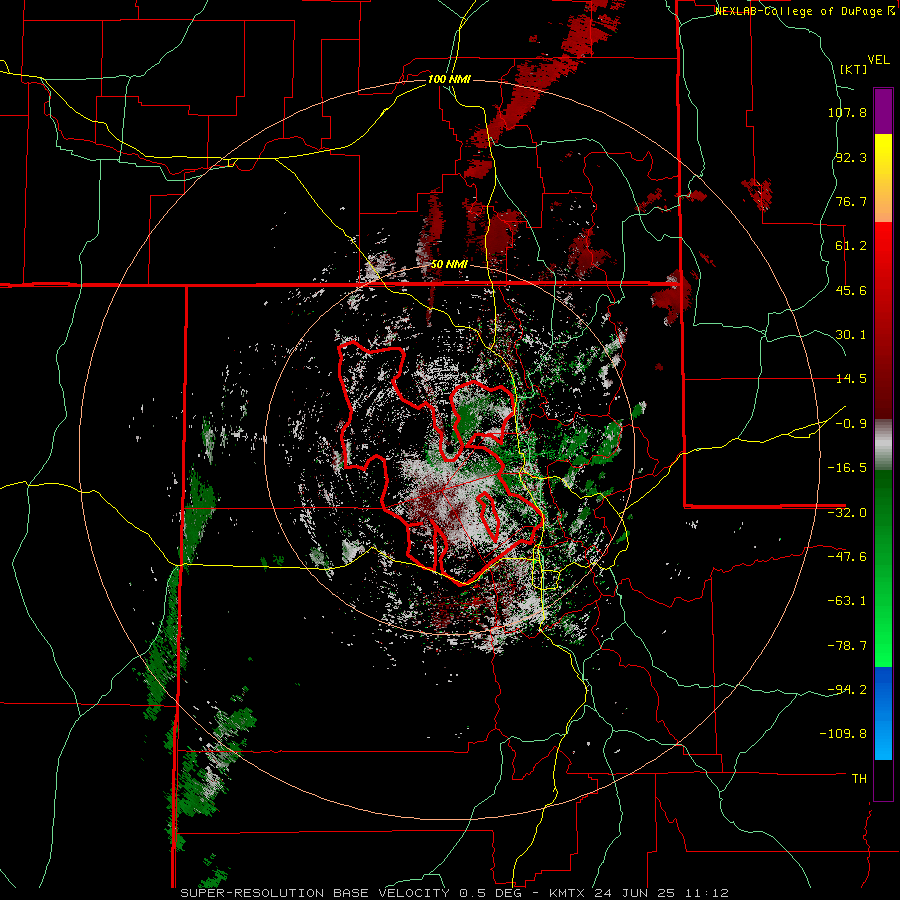Click the 61.2 value on velocity scale
The width and height of the screenshot is (900, 900).
[x=850, y=246]
